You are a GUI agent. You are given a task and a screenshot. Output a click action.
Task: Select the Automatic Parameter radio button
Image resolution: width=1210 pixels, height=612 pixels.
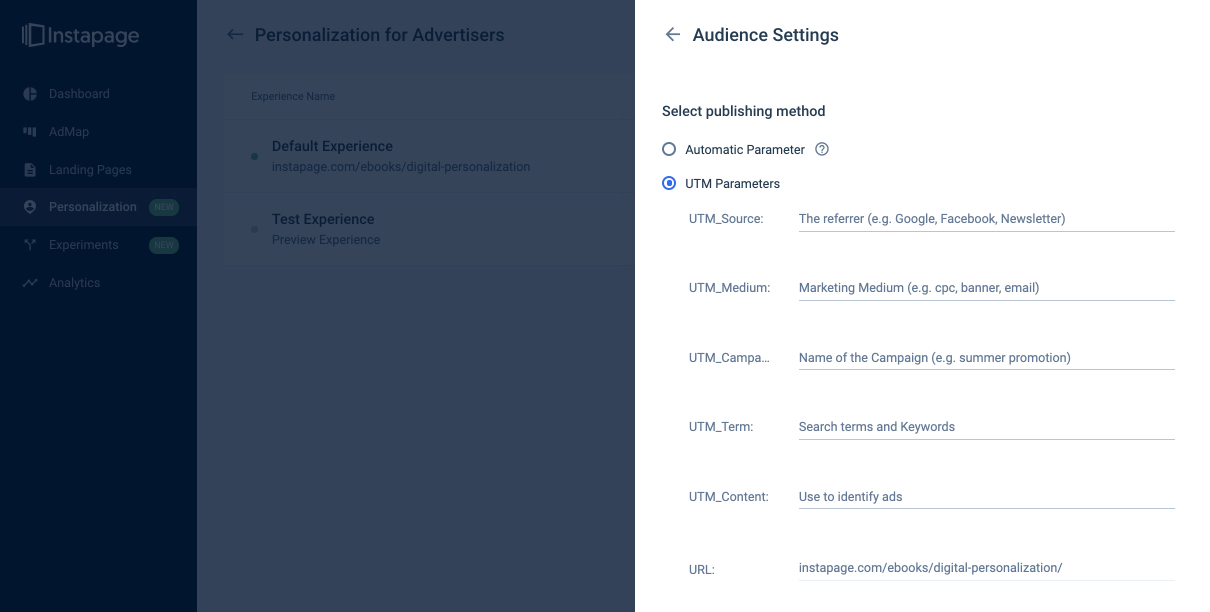[x=669, y=150]
